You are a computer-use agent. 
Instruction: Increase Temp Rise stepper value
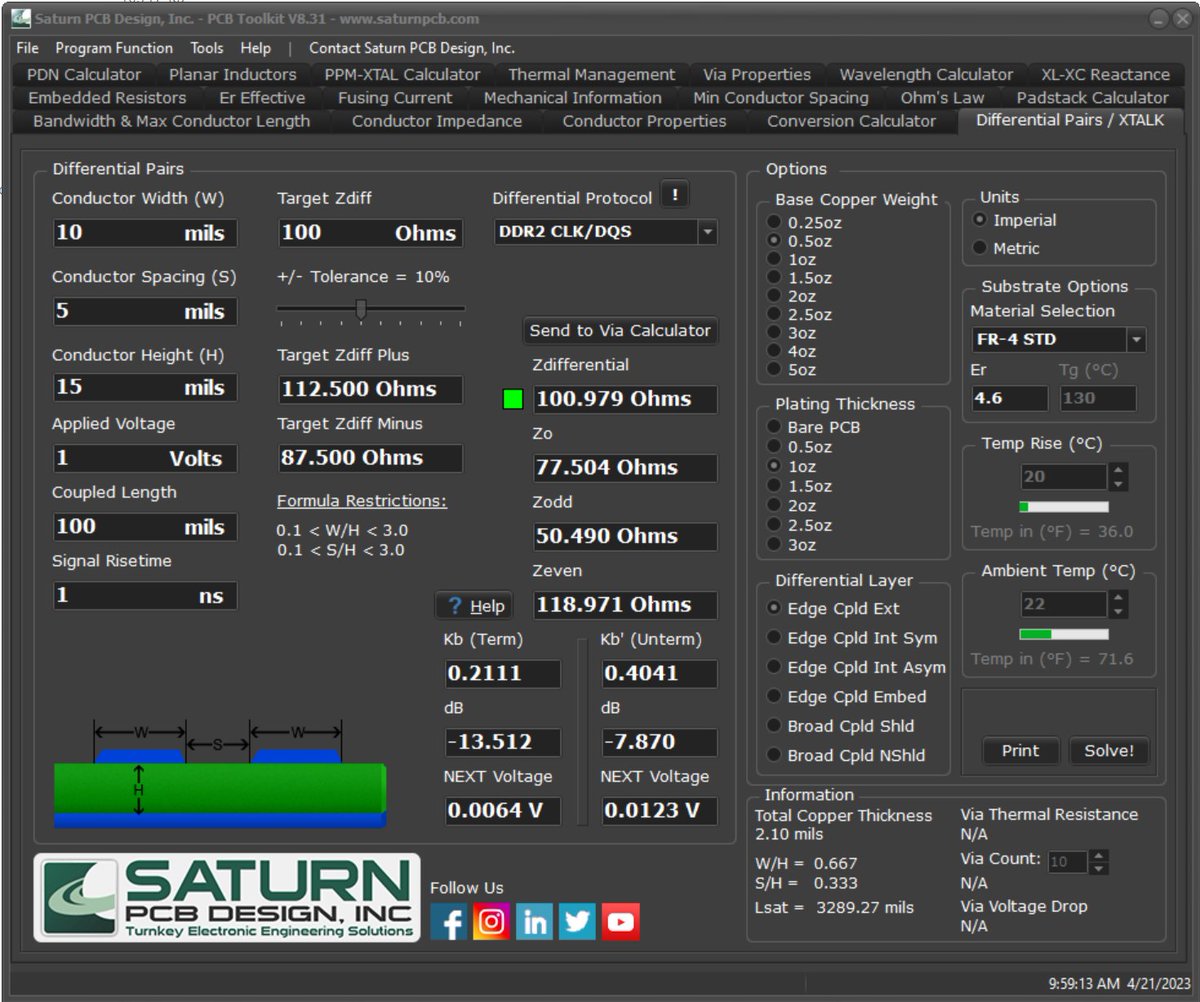1118,470
